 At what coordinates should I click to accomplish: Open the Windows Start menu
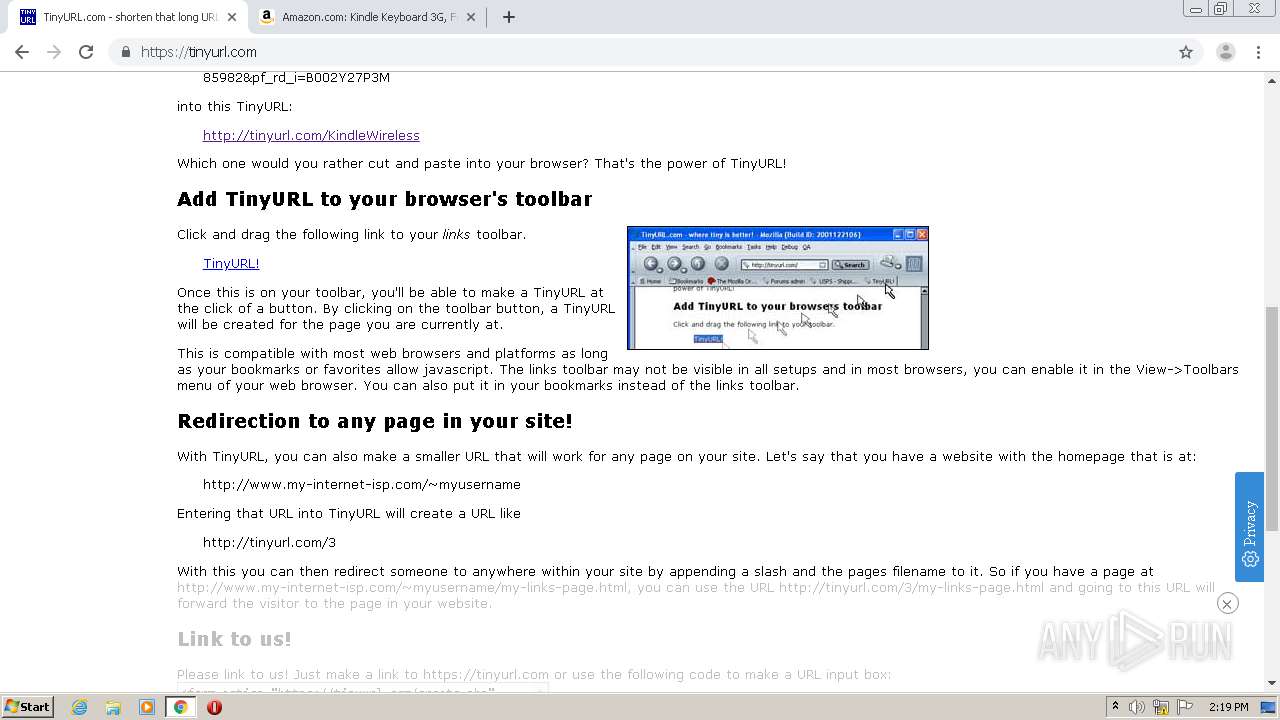[27, 706]
